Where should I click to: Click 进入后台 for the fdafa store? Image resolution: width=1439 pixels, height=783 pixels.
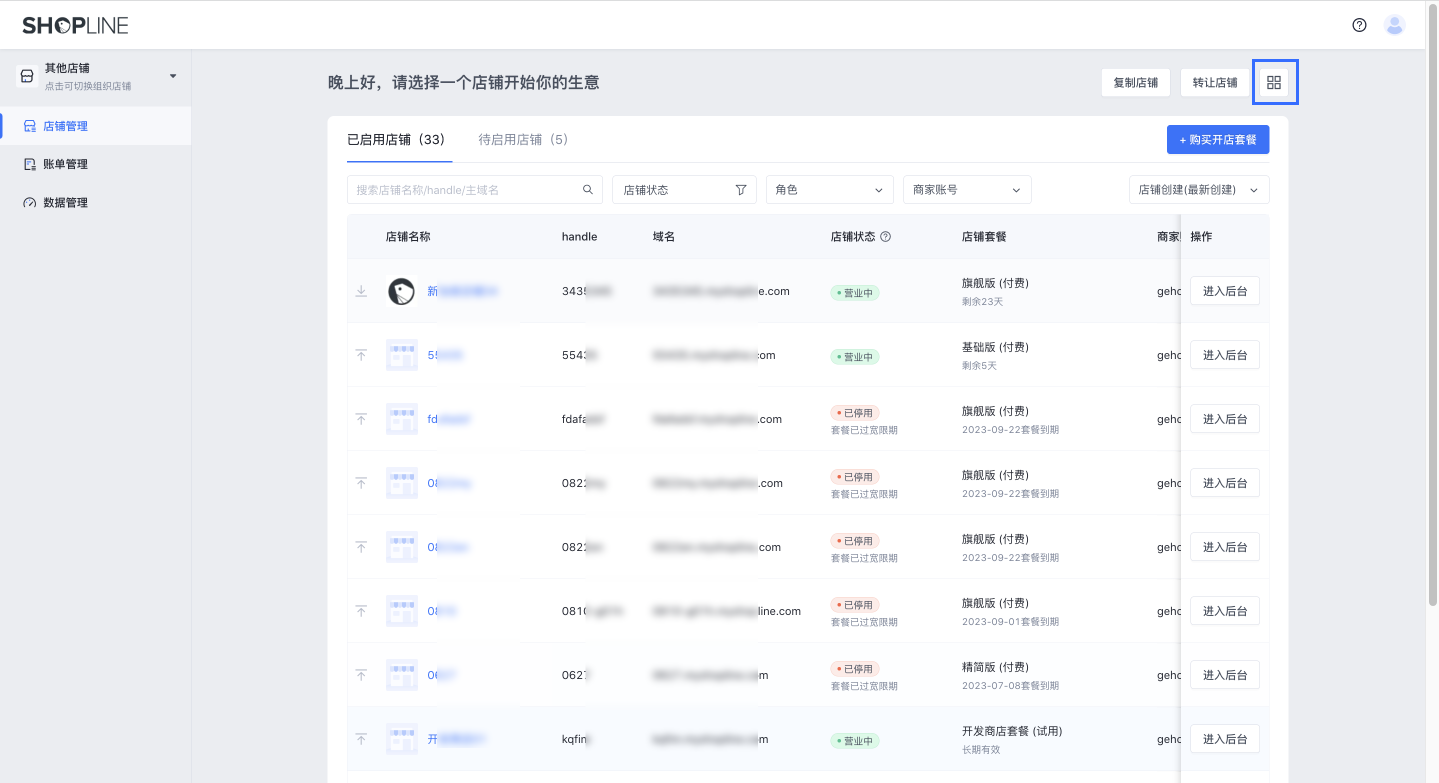(1225, 419)
